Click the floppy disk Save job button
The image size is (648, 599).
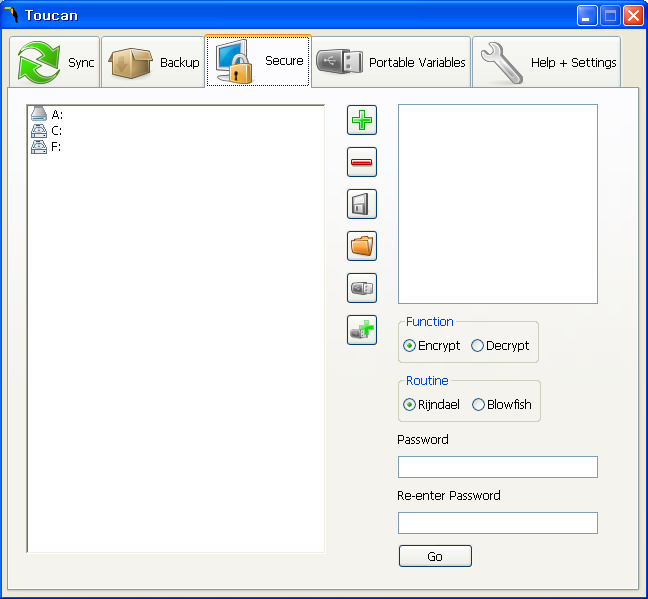[362, 204]
